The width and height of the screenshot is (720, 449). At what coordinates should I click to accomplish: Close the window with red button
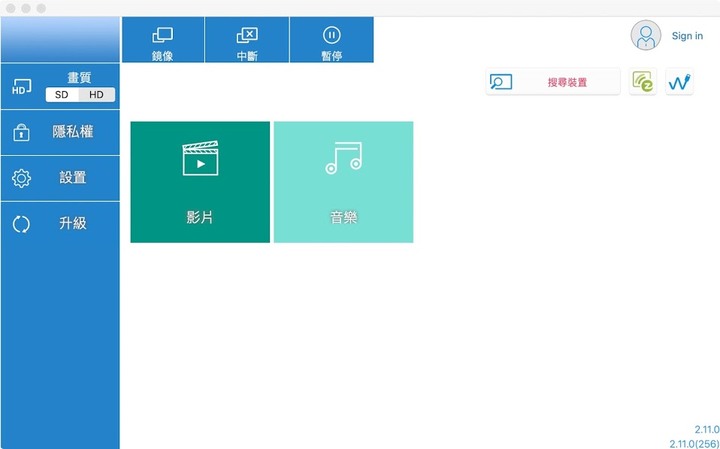[11, 8]
